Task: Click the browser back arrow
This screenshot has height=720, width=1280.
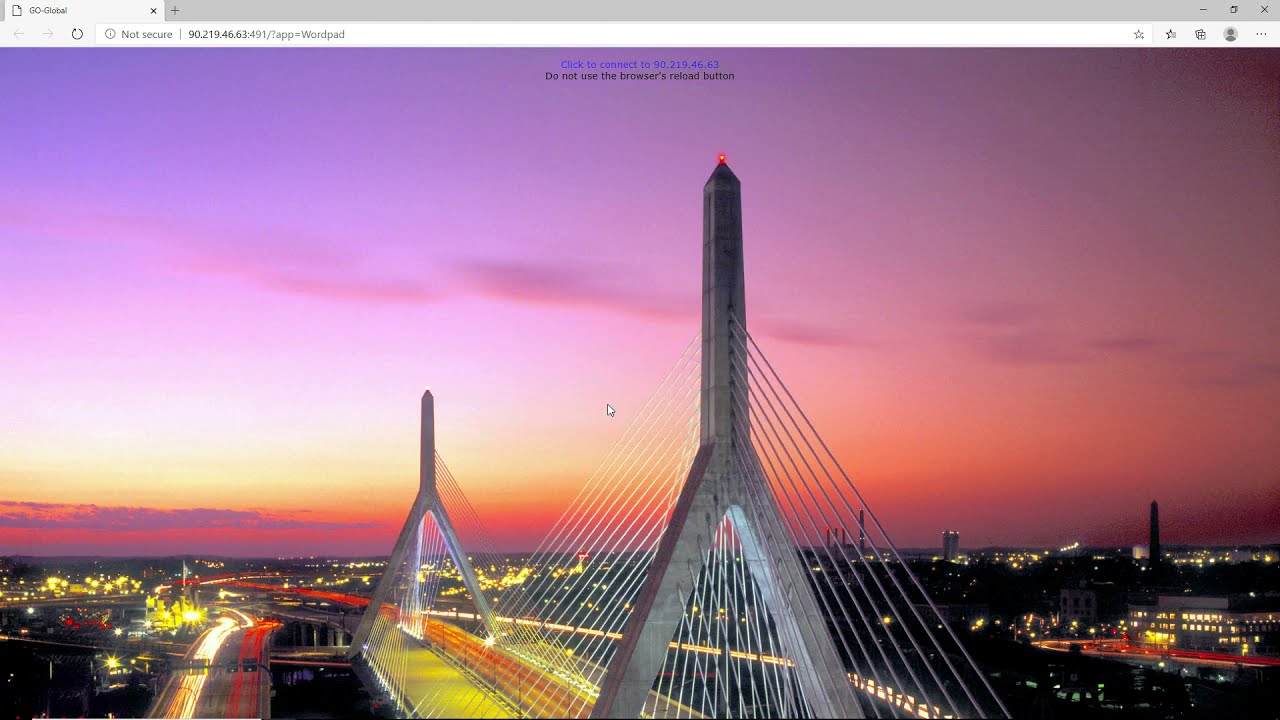Action: coord(19,34)
